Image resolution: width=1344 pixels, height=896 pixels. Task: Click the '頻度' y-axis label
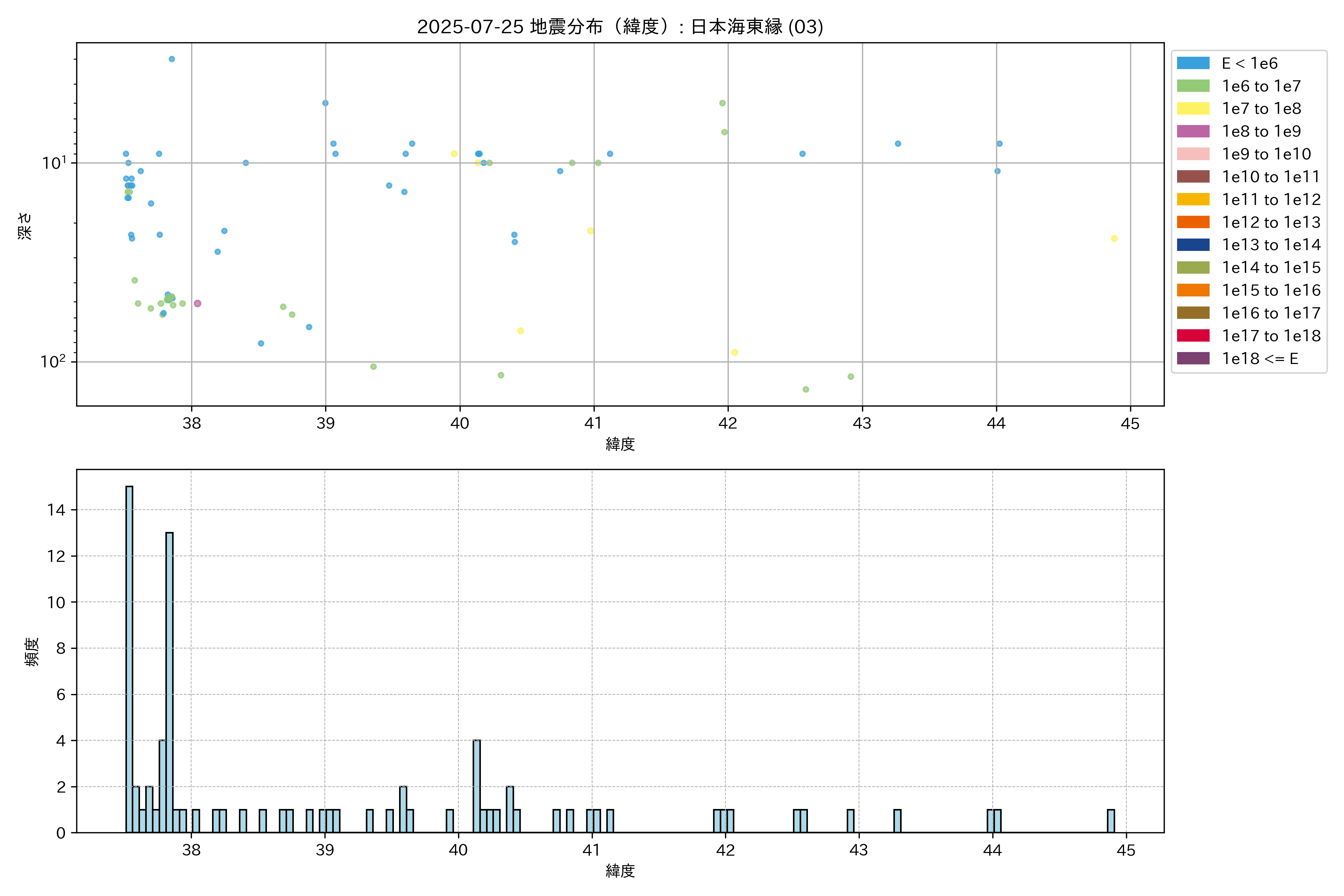(x=32, y=651)
